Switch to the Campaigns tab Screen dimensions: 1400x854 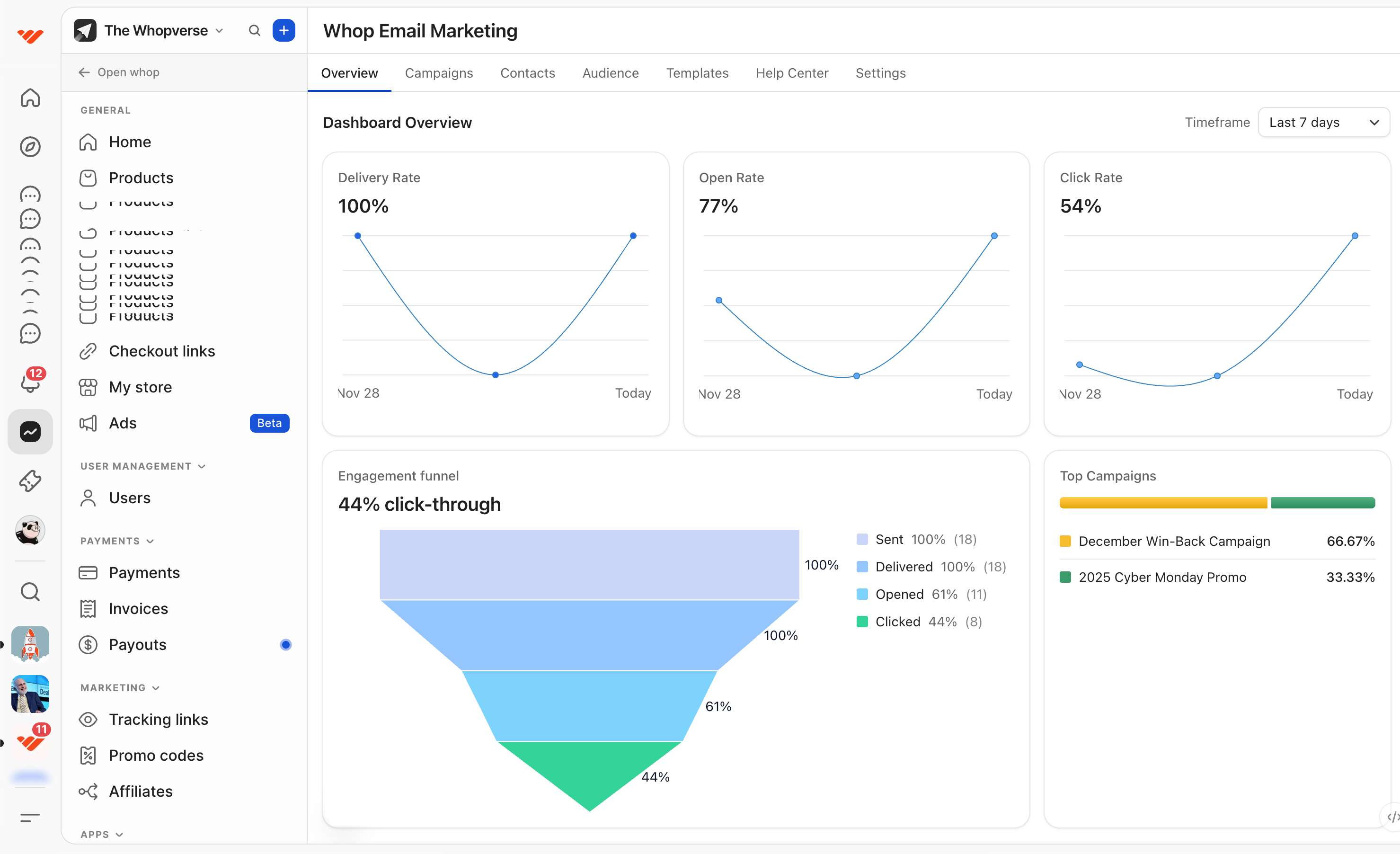439,73
